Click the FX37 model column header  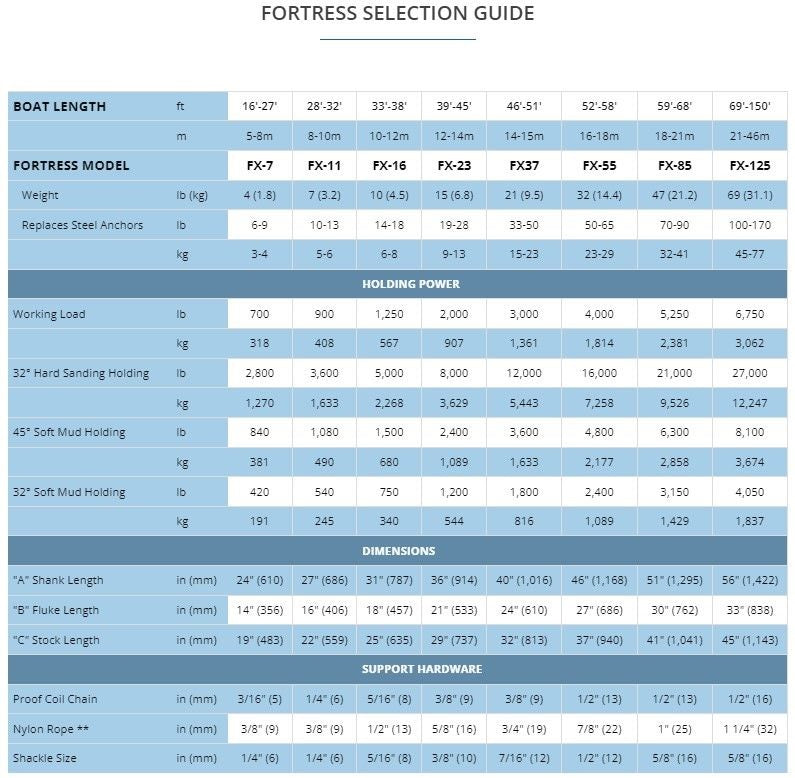pyautogui.click(x=524, y=166)
